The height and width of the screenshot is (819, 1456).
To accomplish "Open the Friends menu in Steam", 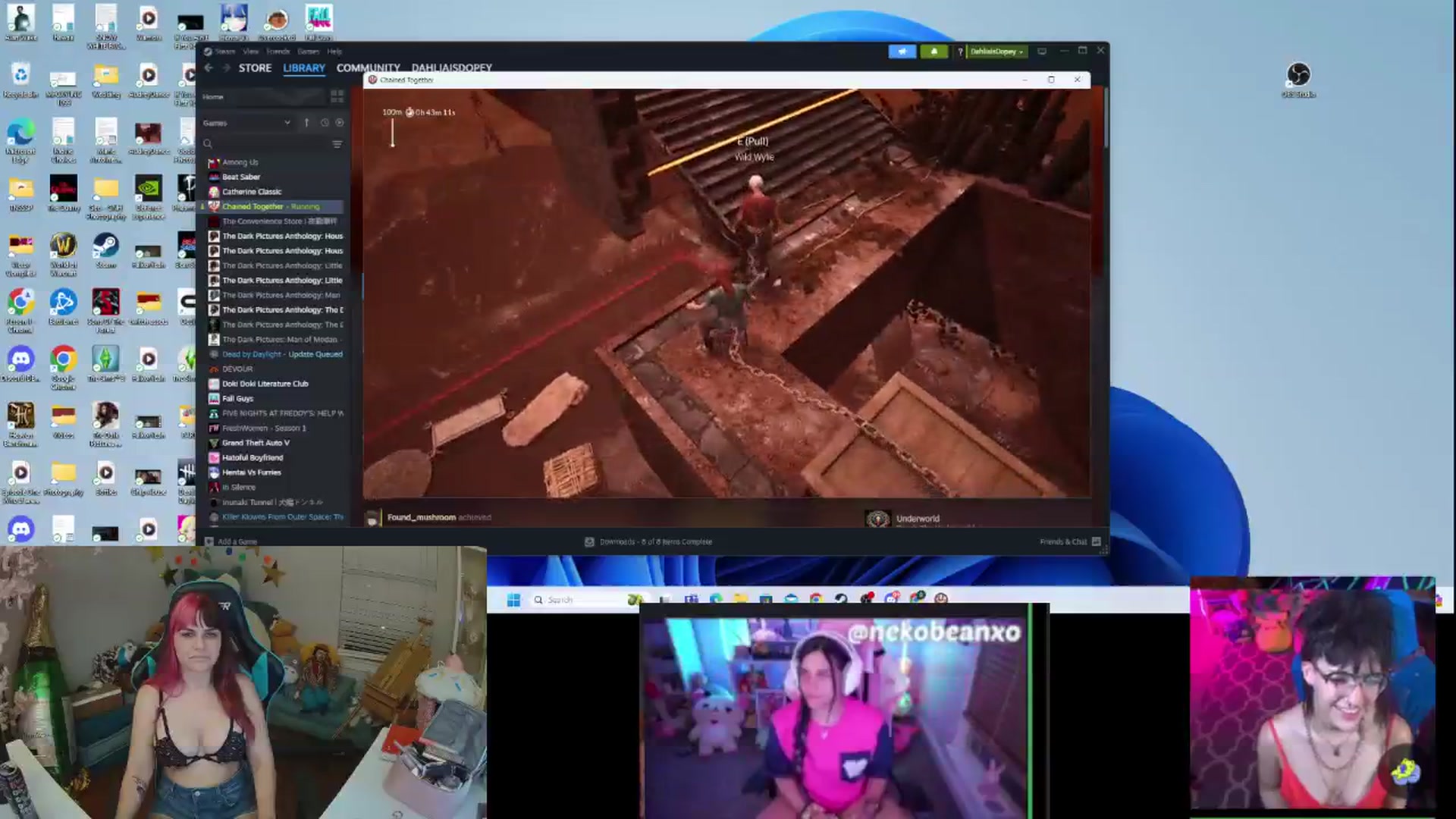I will click(278, 52).
